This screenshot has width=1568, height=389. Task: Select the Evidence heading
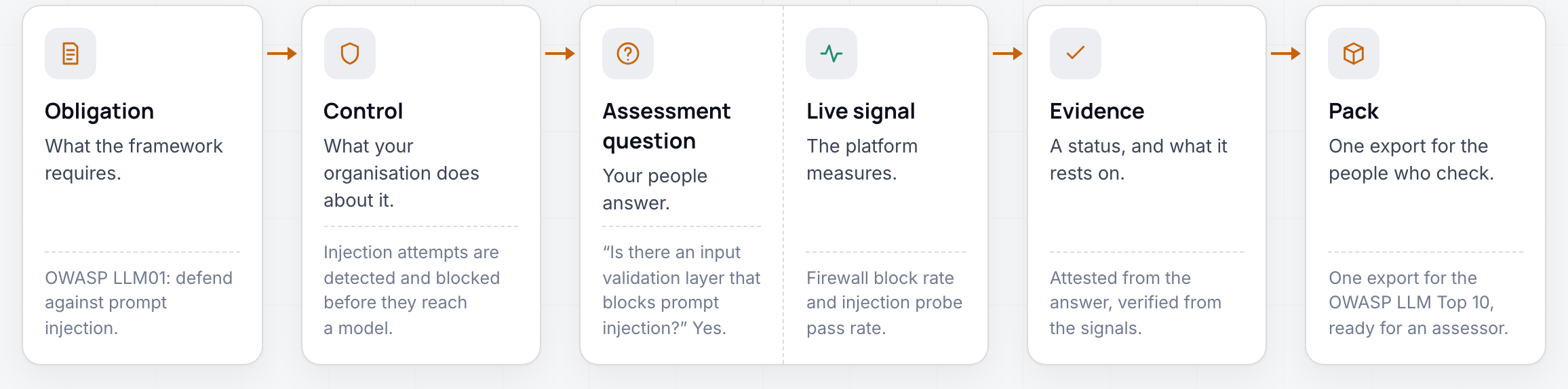[1097, 111]
